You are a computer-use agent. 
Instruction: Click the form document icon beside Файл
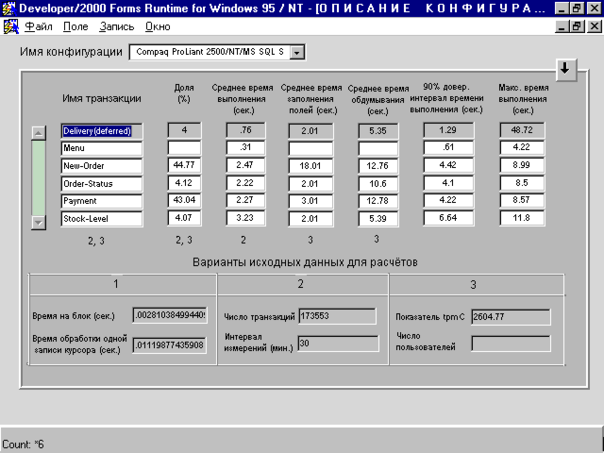click(x=10, y=24)
